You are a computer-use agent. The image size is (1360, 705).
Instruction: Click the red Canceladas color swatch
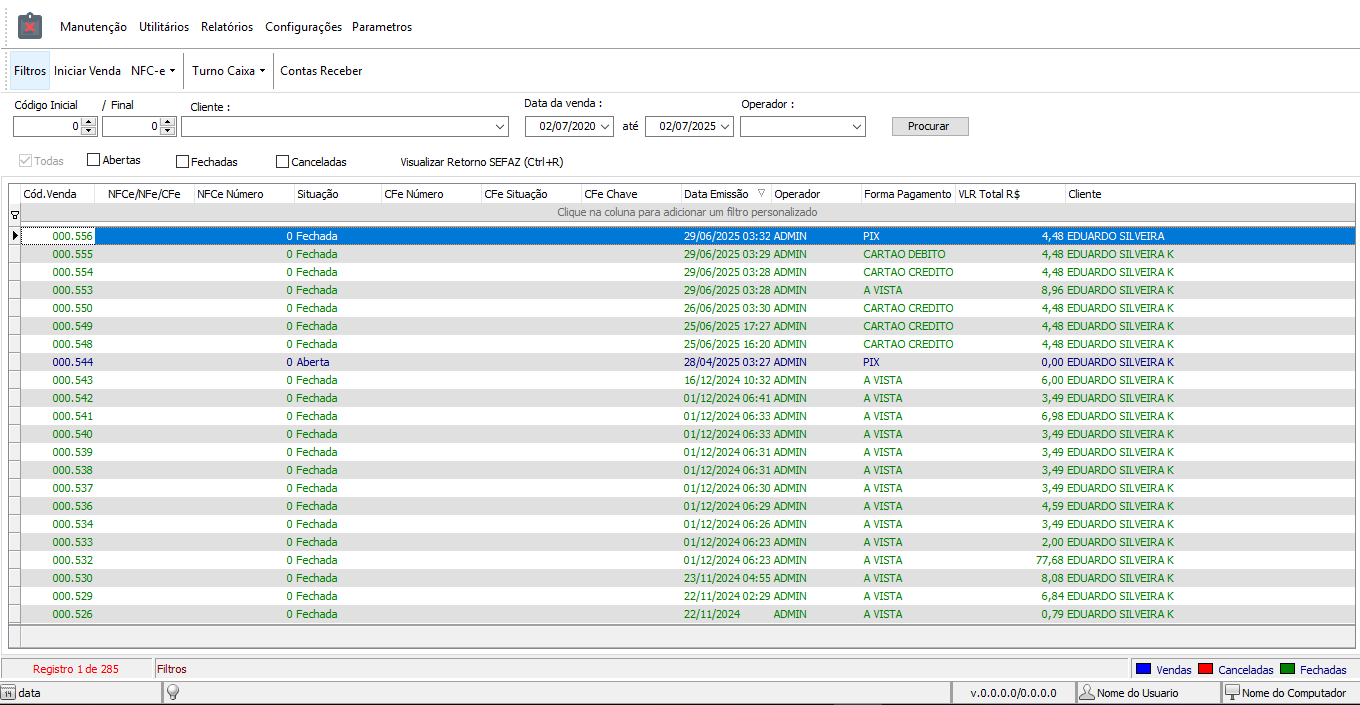click(x=1205, y=669)
